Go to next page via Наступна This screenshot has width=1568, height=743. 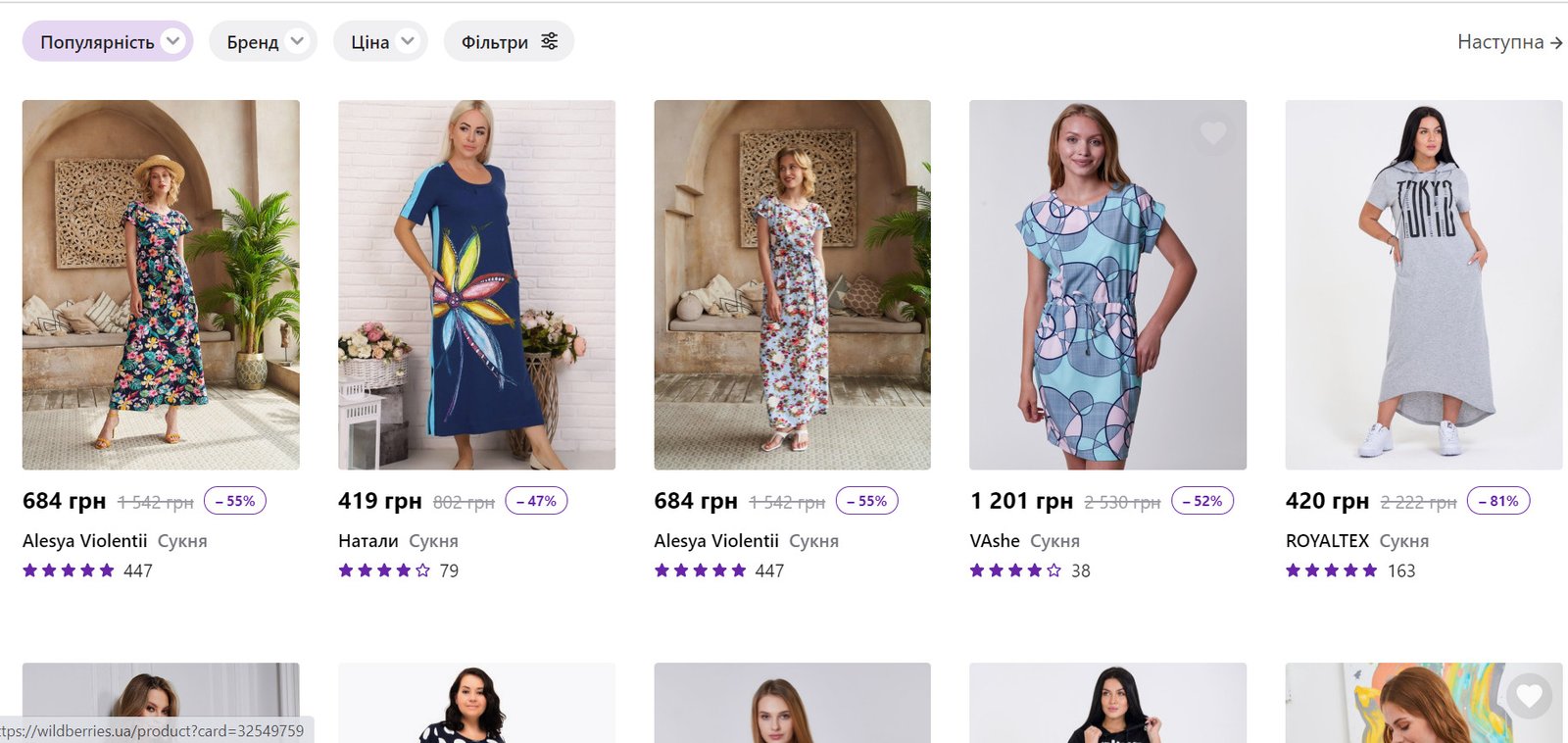coord(1500,42)
